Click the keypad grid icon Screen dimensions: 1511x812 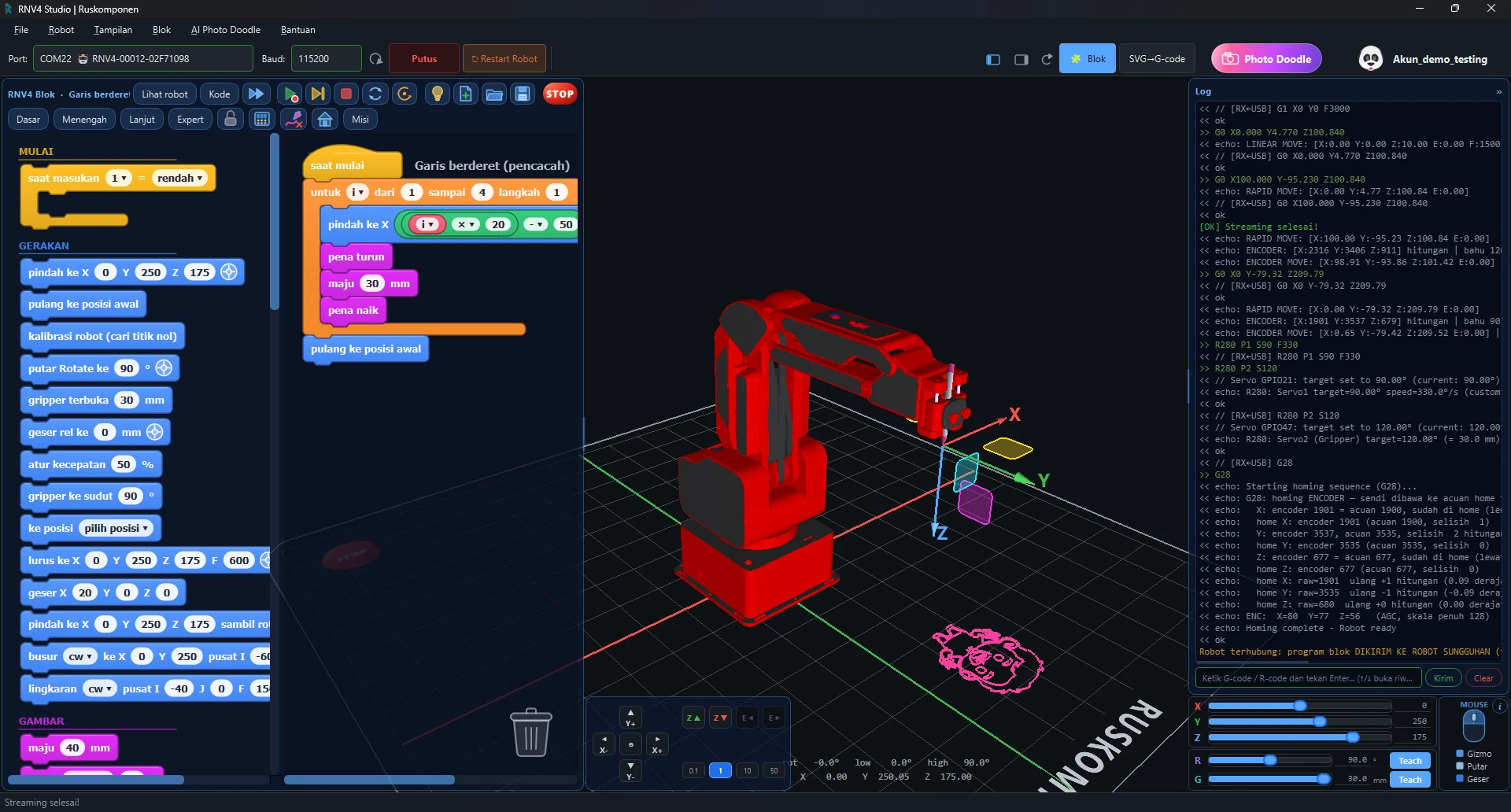click(262, 120)
